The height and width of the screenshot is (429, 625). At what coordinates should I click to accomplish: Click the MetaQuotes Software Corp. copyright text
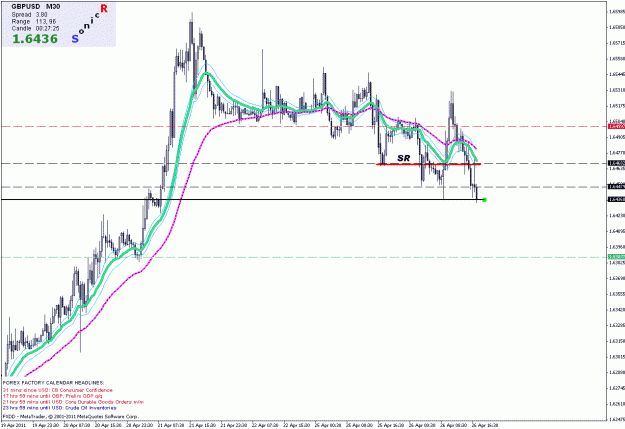click(x=70, y=417)
